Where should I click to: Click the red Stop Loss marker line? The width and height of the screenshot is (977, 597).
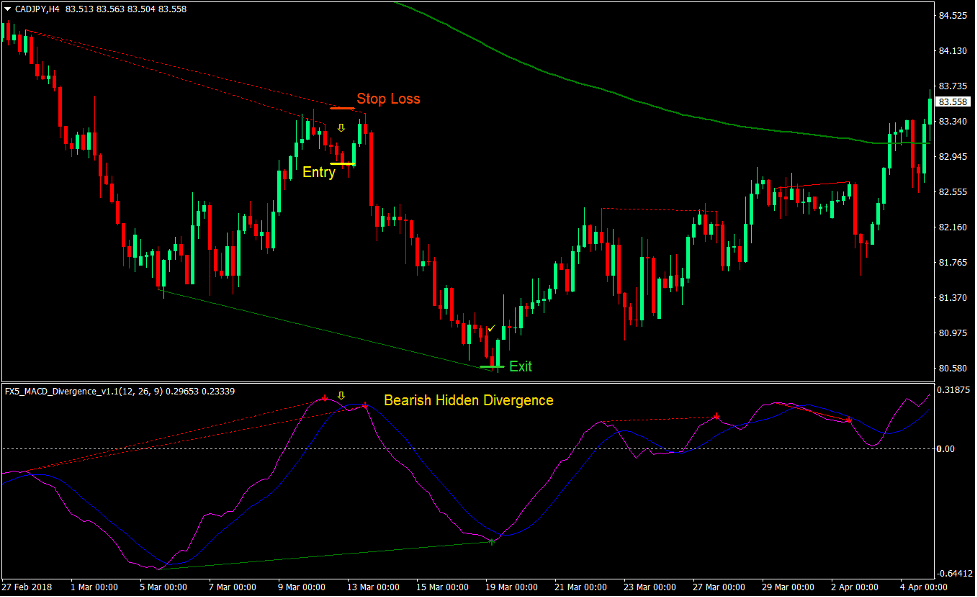point(341,106)
